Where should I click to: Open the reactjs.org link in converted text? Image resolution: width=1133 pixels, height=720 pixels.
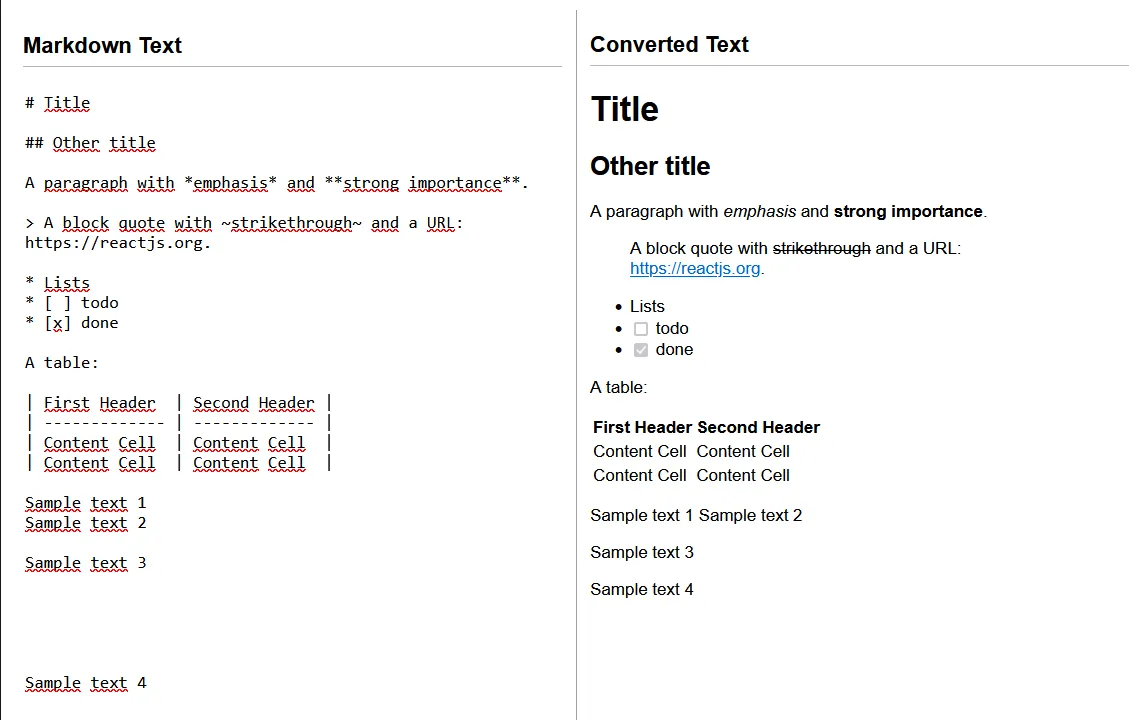pos(694,268)
